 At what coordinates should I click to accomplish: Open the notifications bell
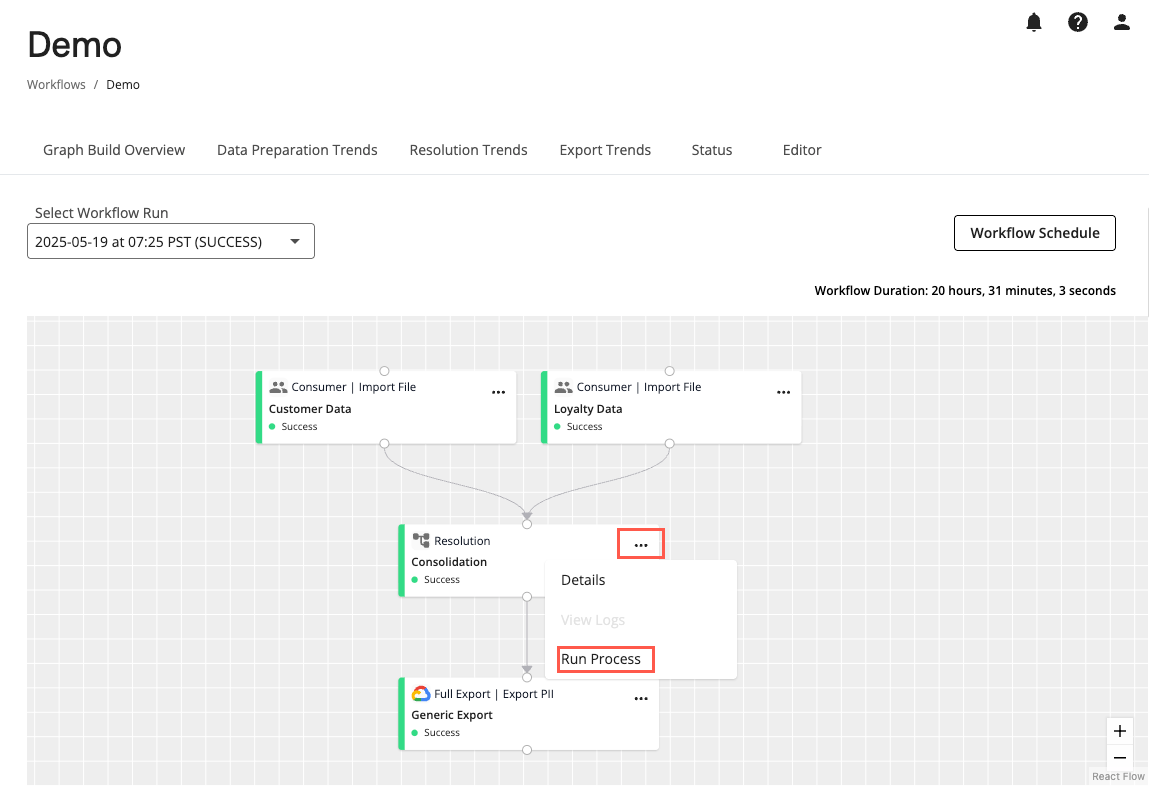pos(1034,21)
